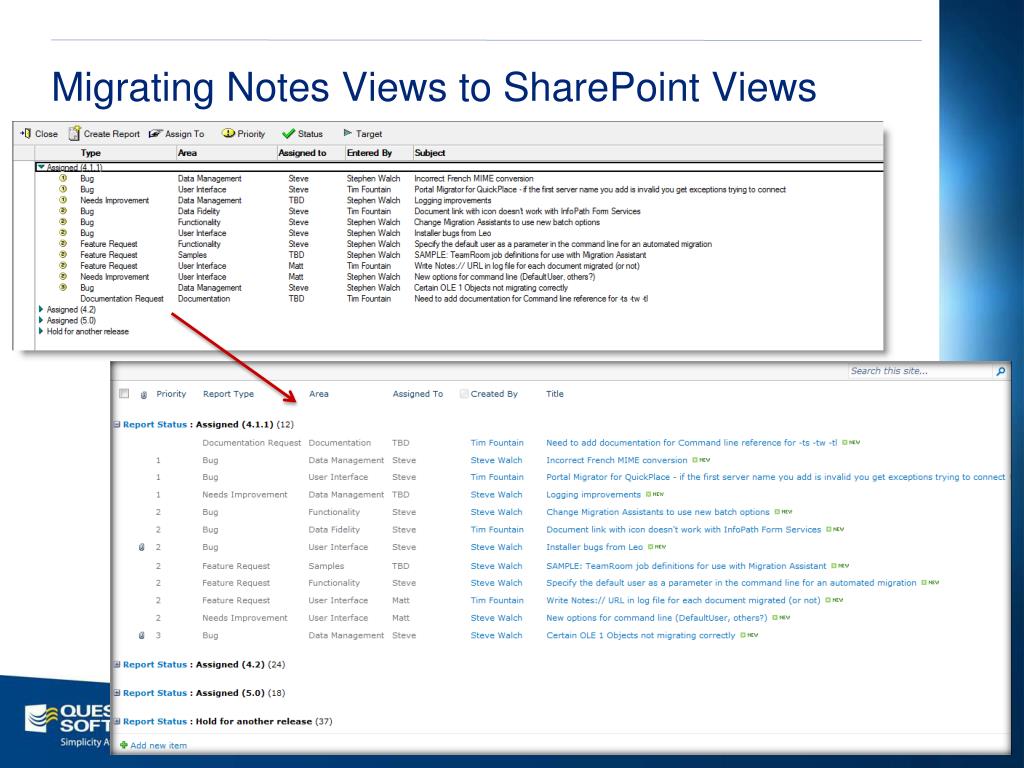The height and width of the screenshot is (768, 1024).
Task: Sort SharePoint list by Title column
Action: [555, 394]
